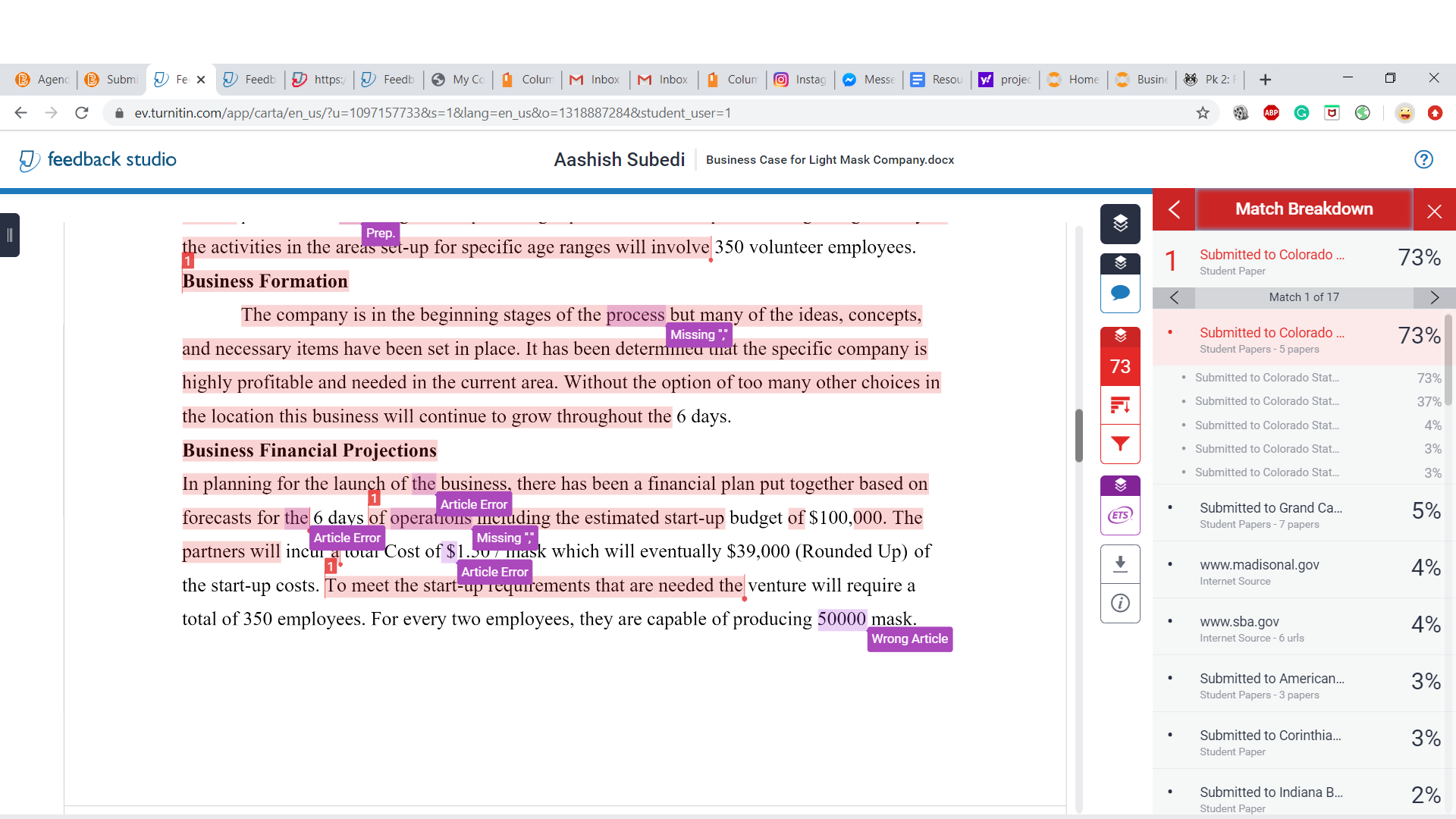Select Submitted to Colorado with 5 papers
Image resolution: width=1456 pixels, height=819 pixels.
click(1298, 338)
